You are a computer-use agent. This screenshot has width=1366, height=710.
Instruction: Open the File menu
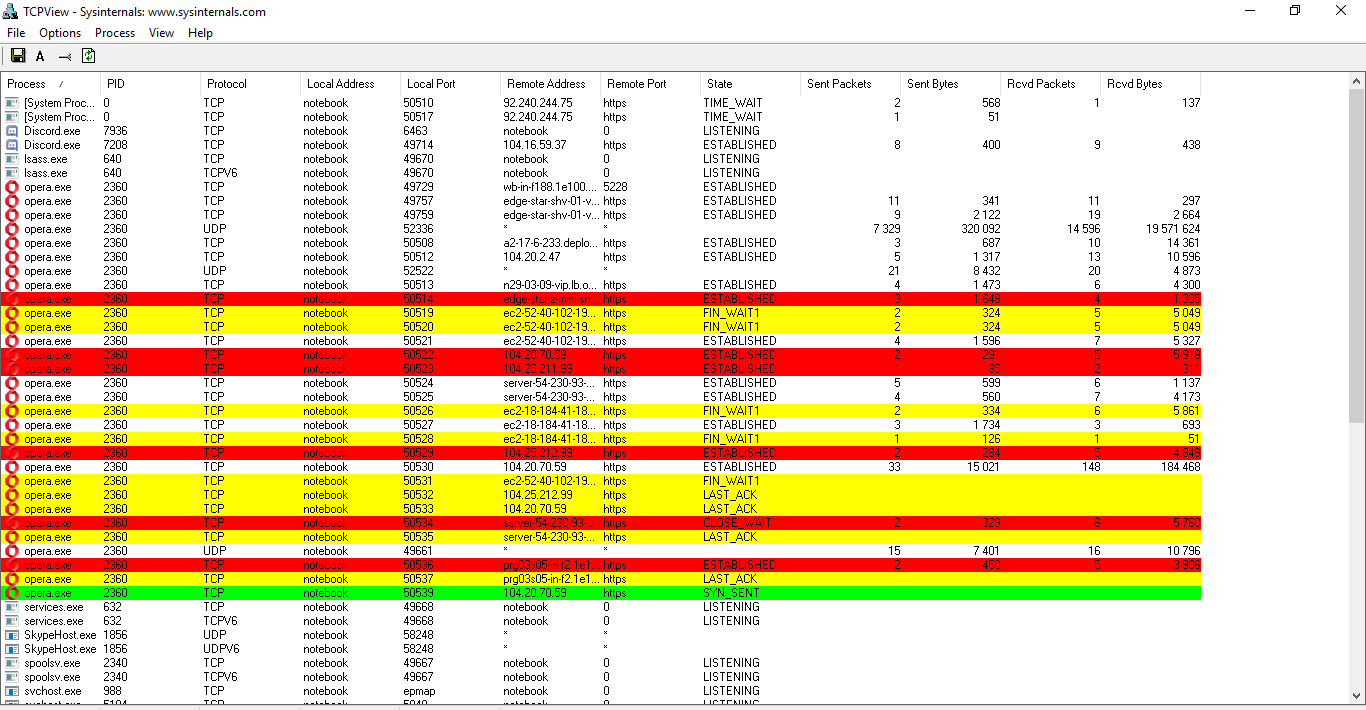16,33
